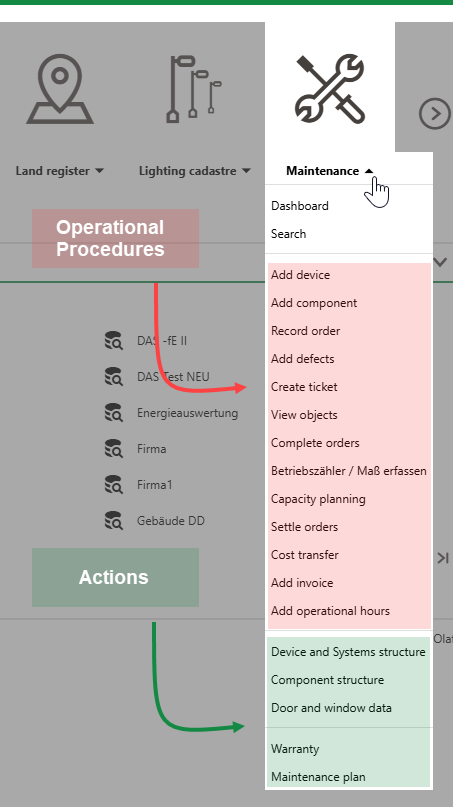Expand the chevron right of the menu
453x807 pixels.
[x=440, y=262]
